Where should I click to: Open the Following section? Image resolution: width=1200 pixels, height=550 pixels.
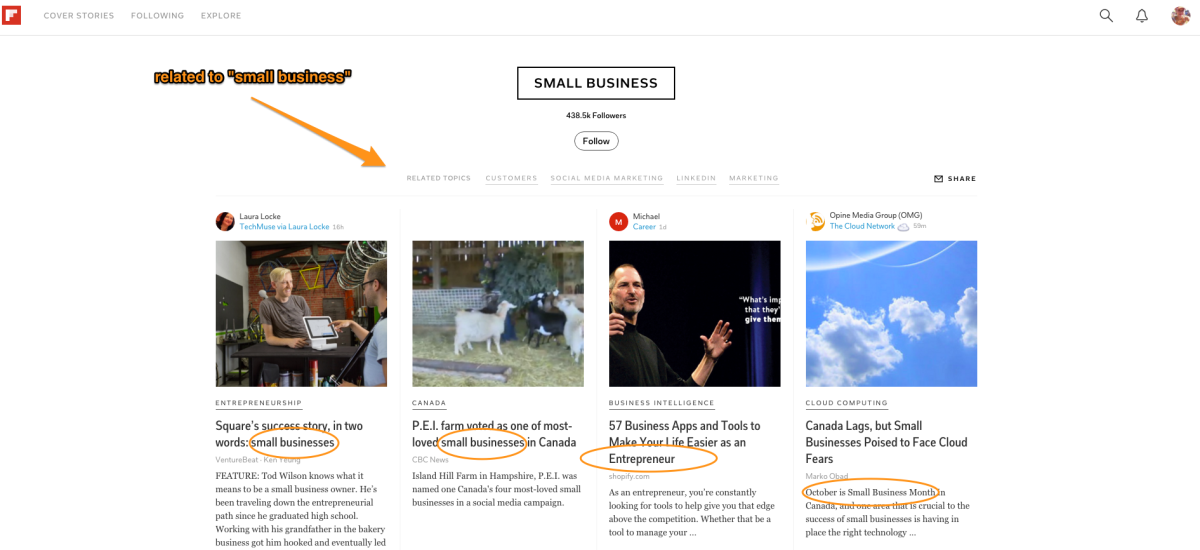[x=157, y=16]
